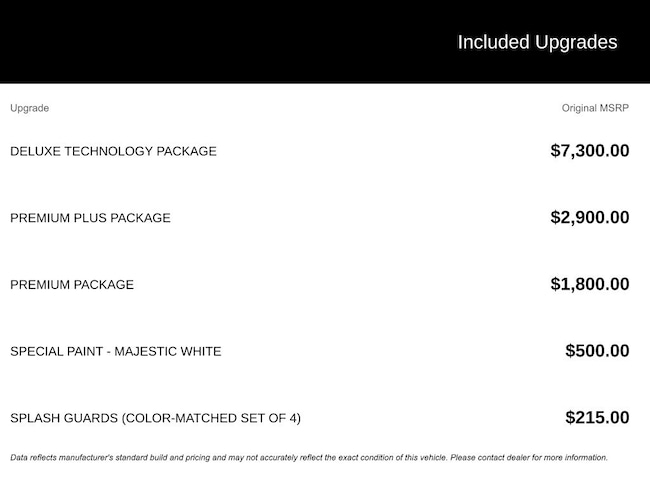Select the $1,800.00 MSRP value

pos(589,284)
